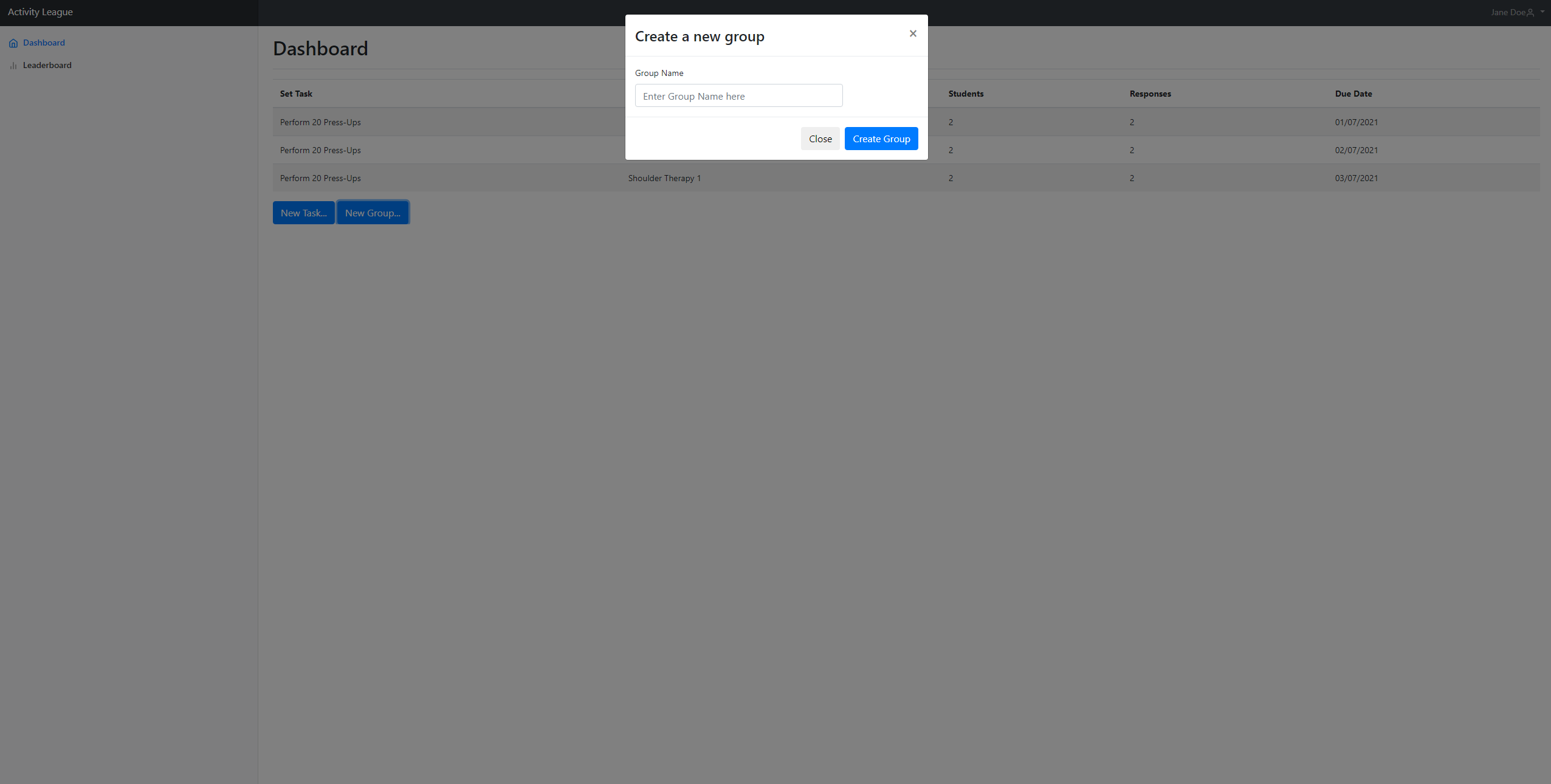The image size is (1551, 784).
Task: Click the Jane Doe username text
Action: pyautogui.click(x=1507, y=12)
